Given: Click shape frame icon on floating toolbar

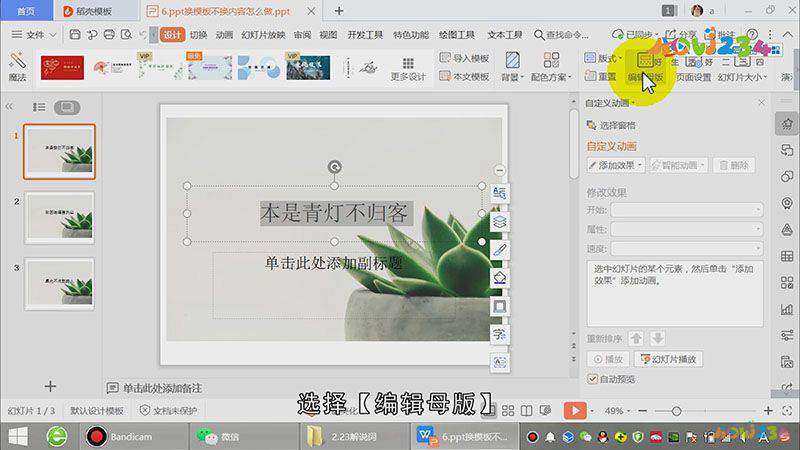Looking at the screenshot, I should [499, 306].
